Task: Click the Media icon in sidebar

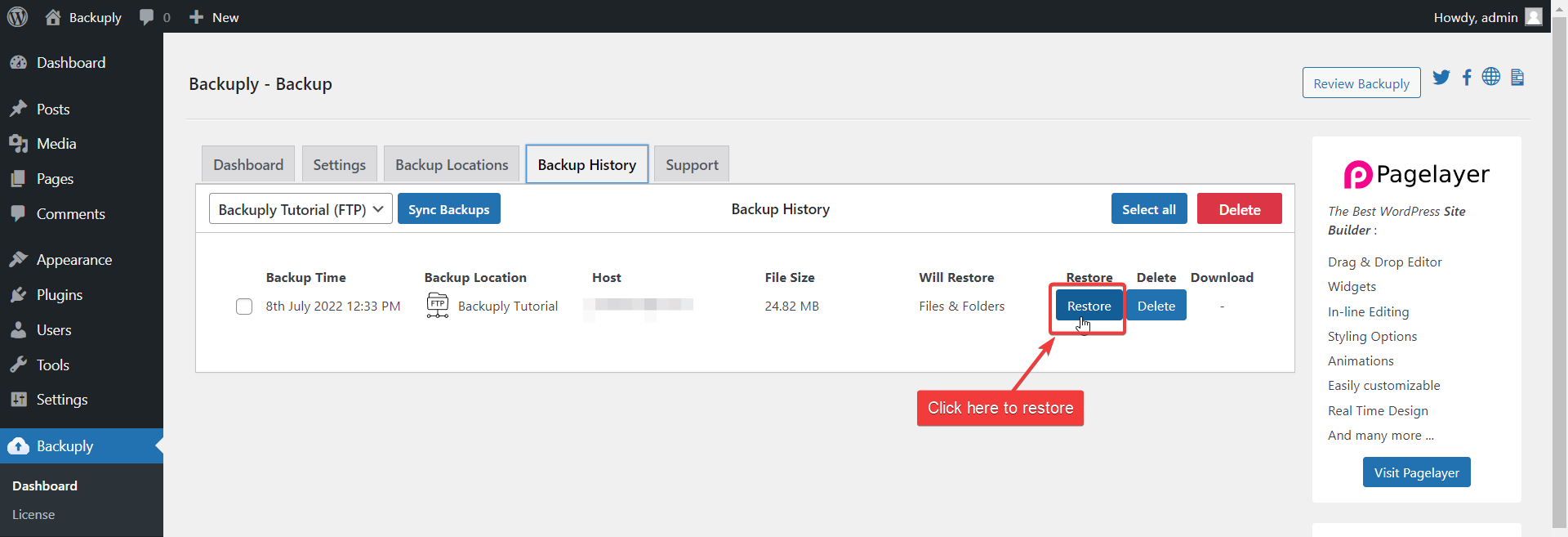Action: (x=18, y=144)
